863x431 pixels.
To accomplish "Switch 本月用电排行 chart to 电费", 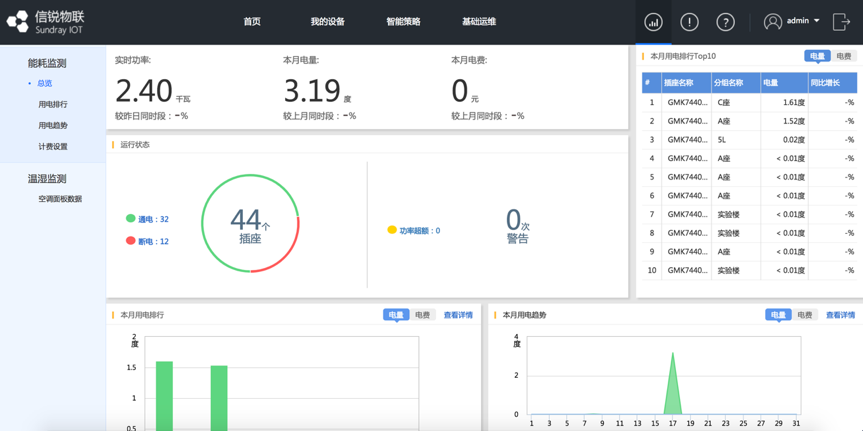I will 423,315.
